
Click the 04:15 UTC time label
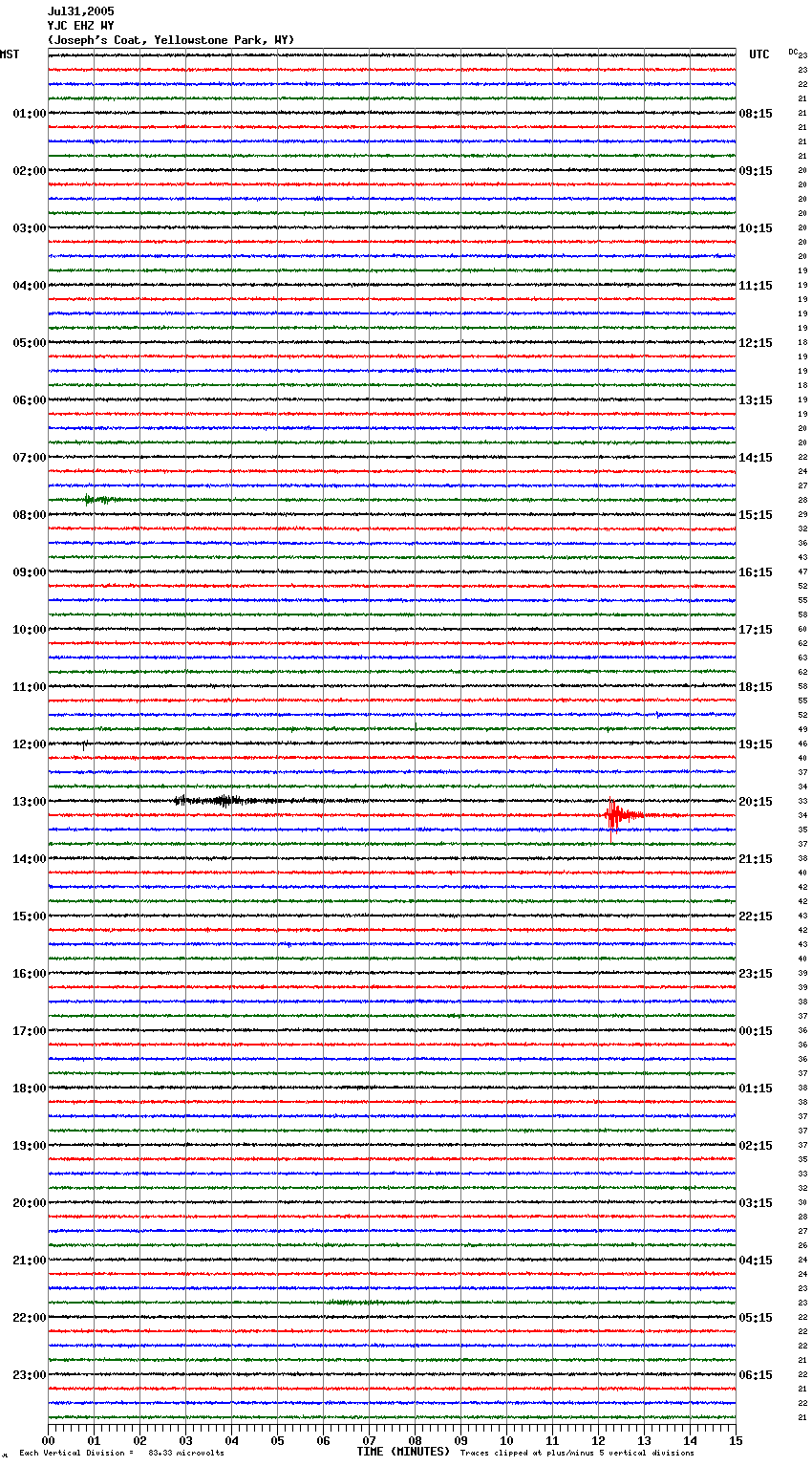point(756,1261)
